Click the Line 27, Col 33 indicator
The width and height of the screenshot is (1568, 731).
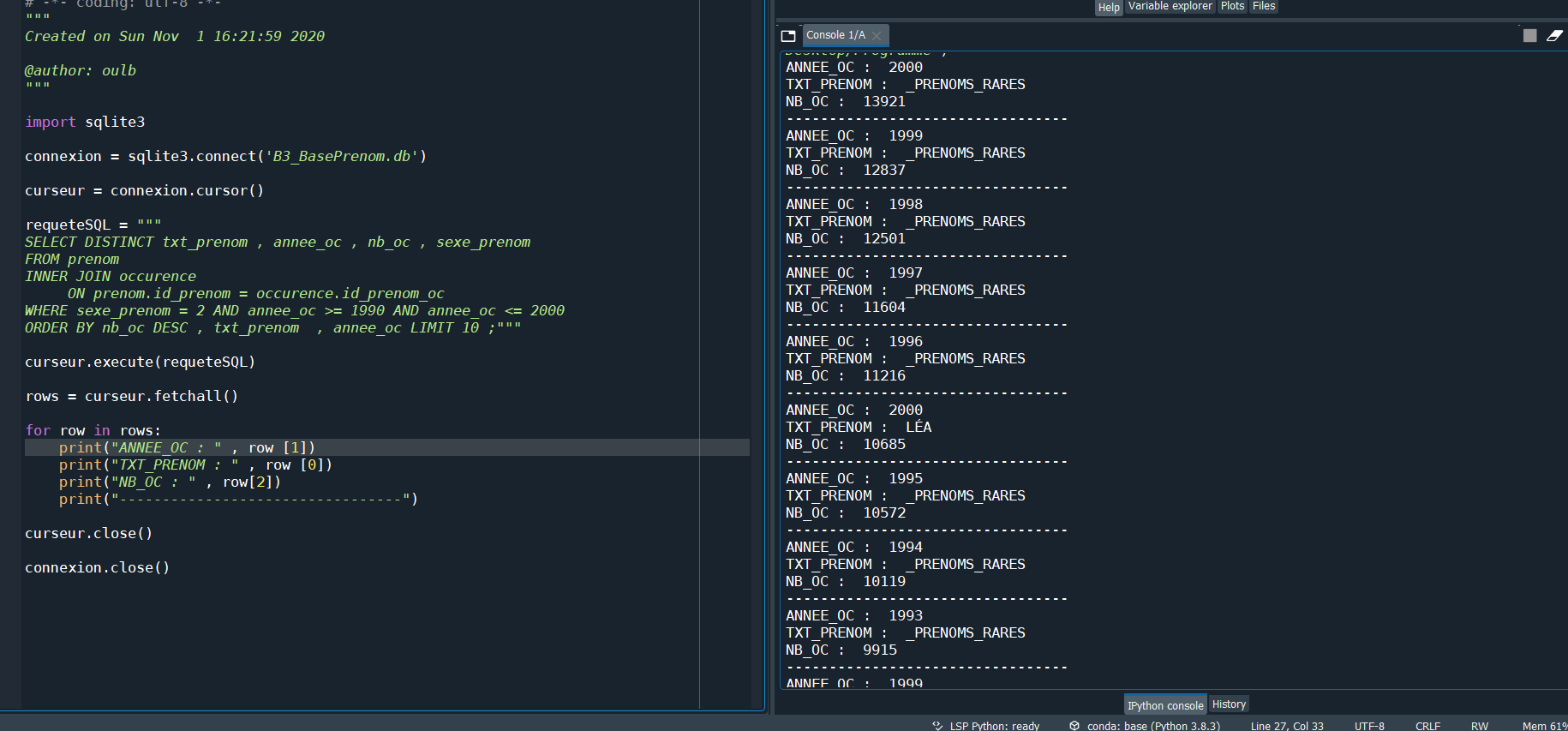1287,726
